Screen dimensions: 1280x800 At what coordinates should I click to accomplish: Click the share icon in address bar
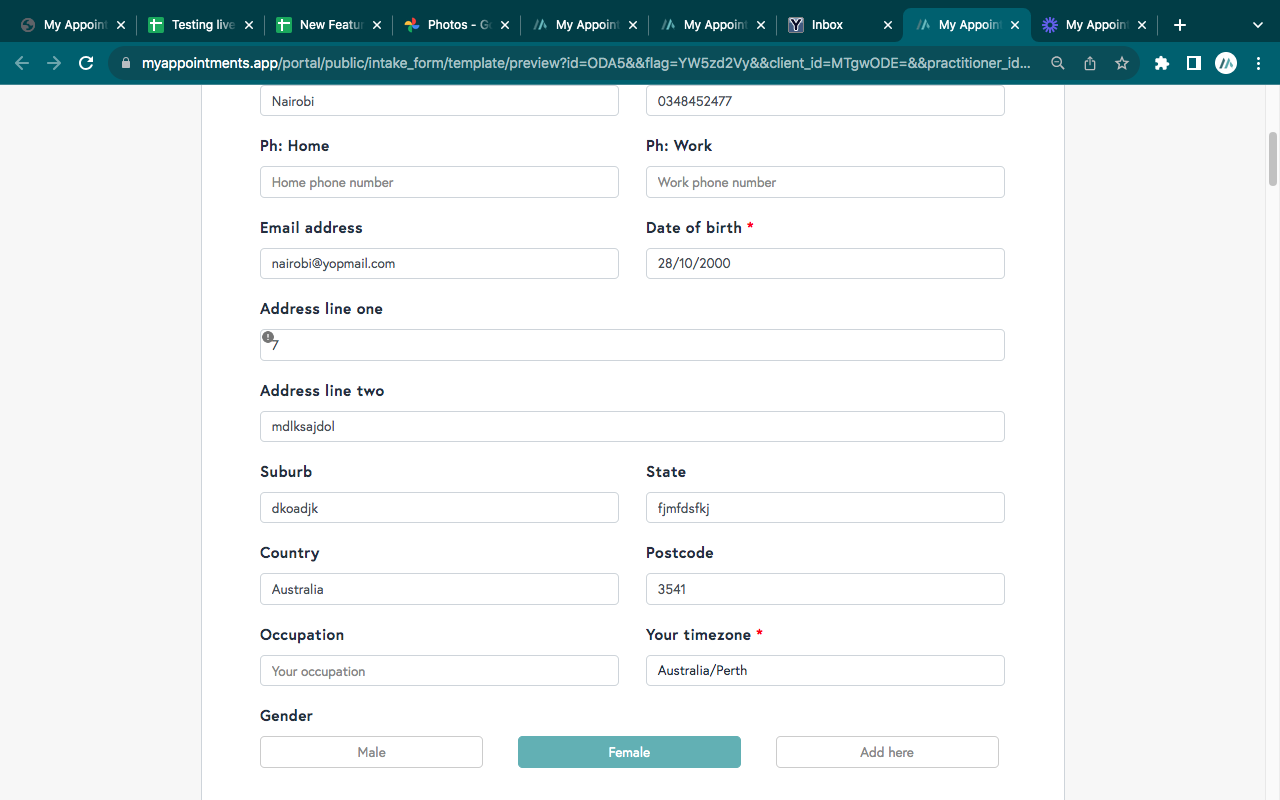click(x=1090, y=63)
